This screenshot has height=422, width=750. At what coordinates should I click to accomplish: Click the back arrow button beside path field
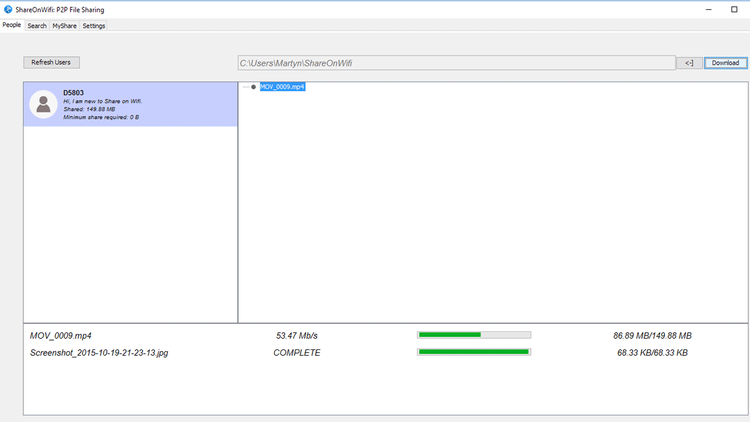tap(689, 63)
